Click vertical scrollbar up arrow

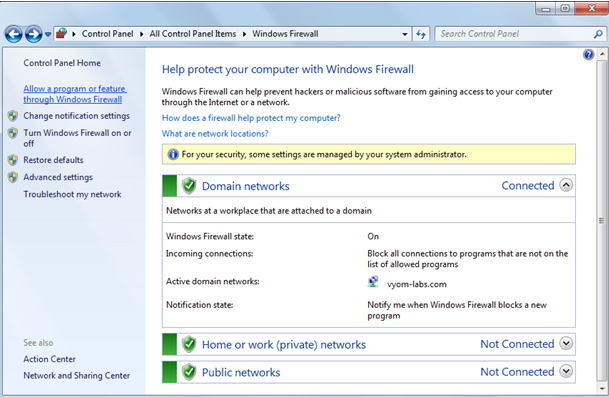(602, 54)
